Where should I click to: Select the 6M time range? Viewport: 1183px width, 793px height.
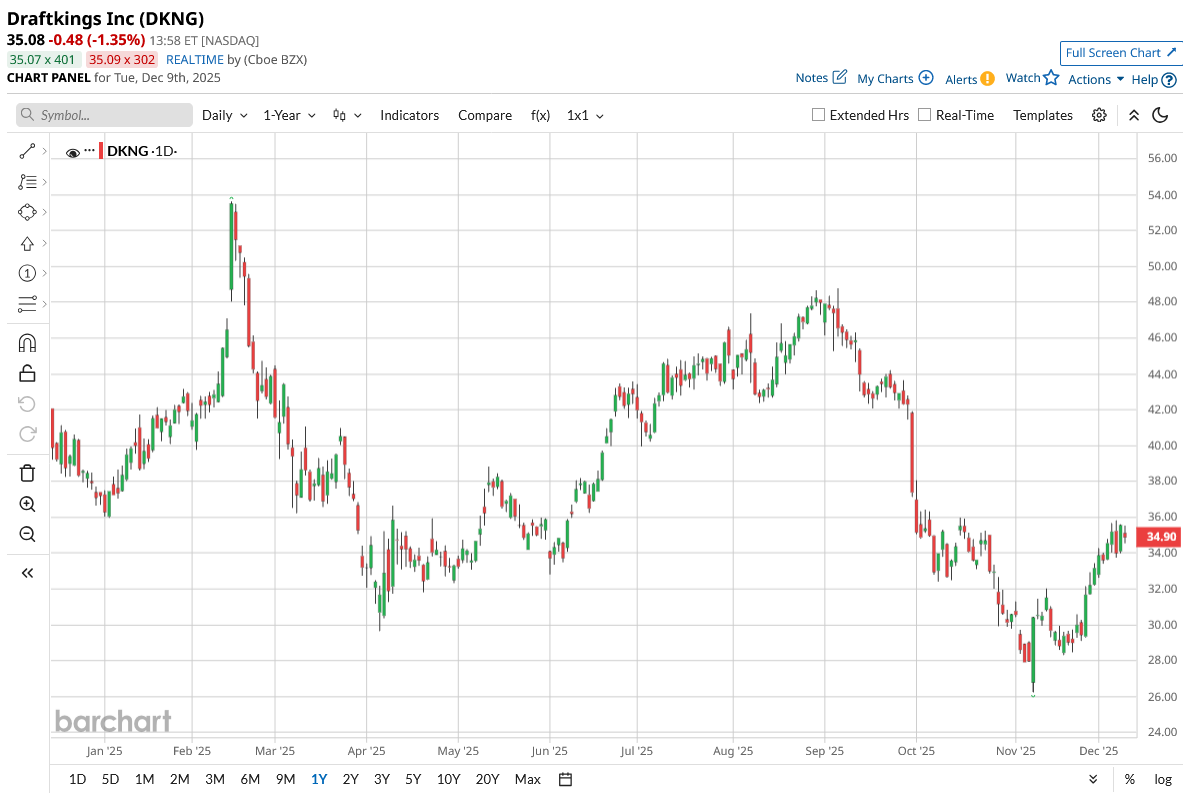point(250,779)
